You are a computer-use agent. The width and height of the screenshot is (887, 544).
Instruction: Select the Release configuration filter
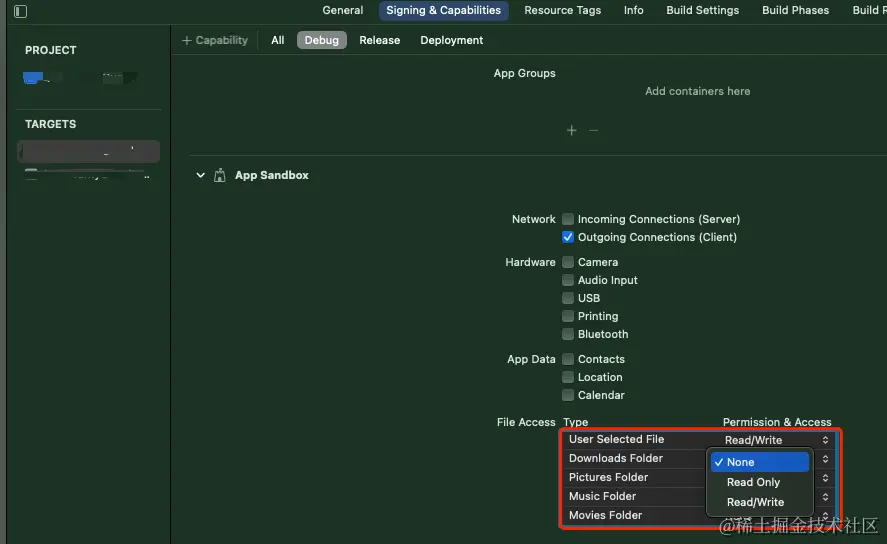point(380,40)
